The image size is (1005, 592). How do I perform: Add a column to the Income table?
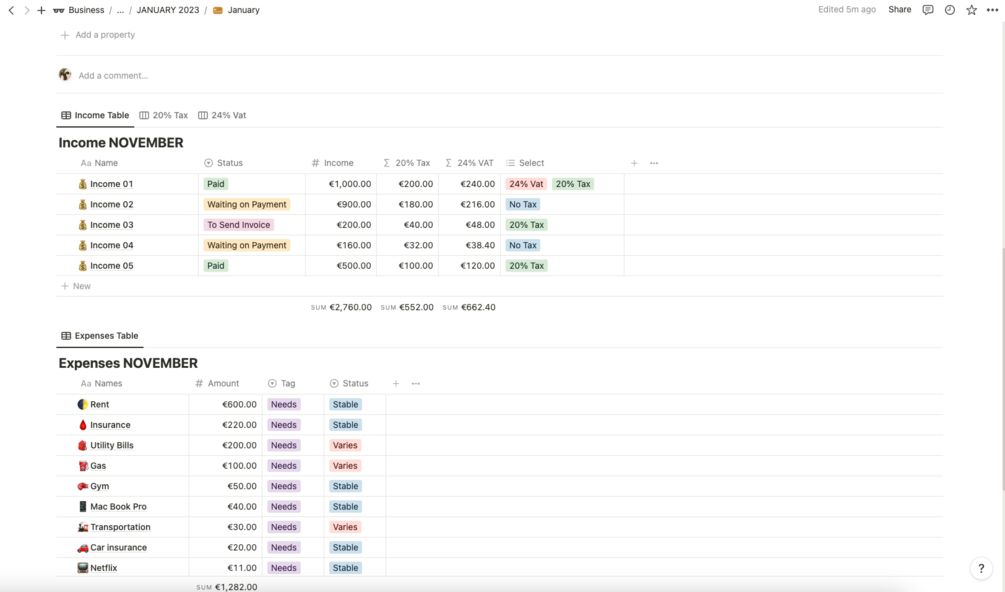click(634, 163)
